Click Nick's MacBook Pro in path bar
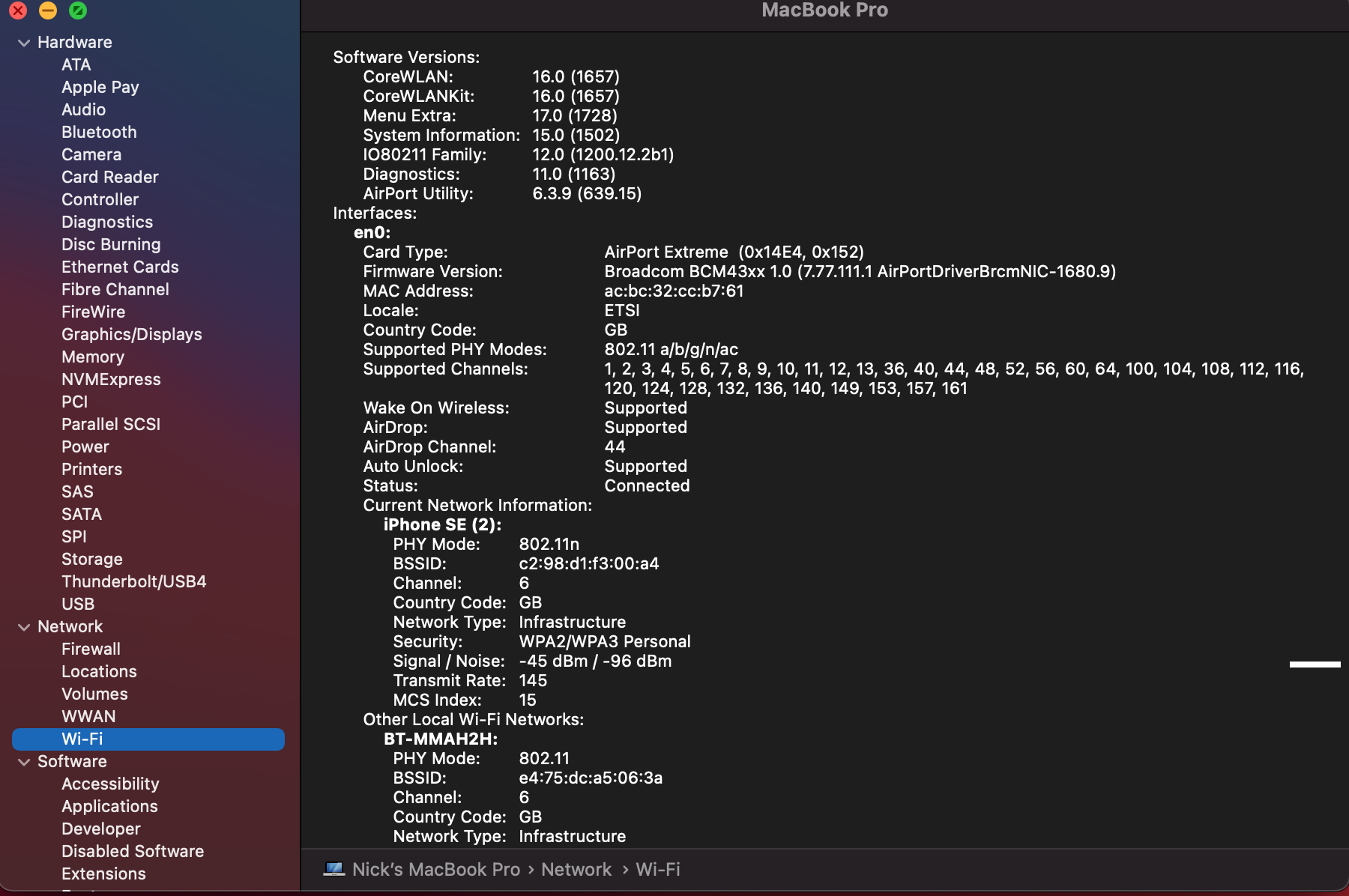 coord(436,870)
